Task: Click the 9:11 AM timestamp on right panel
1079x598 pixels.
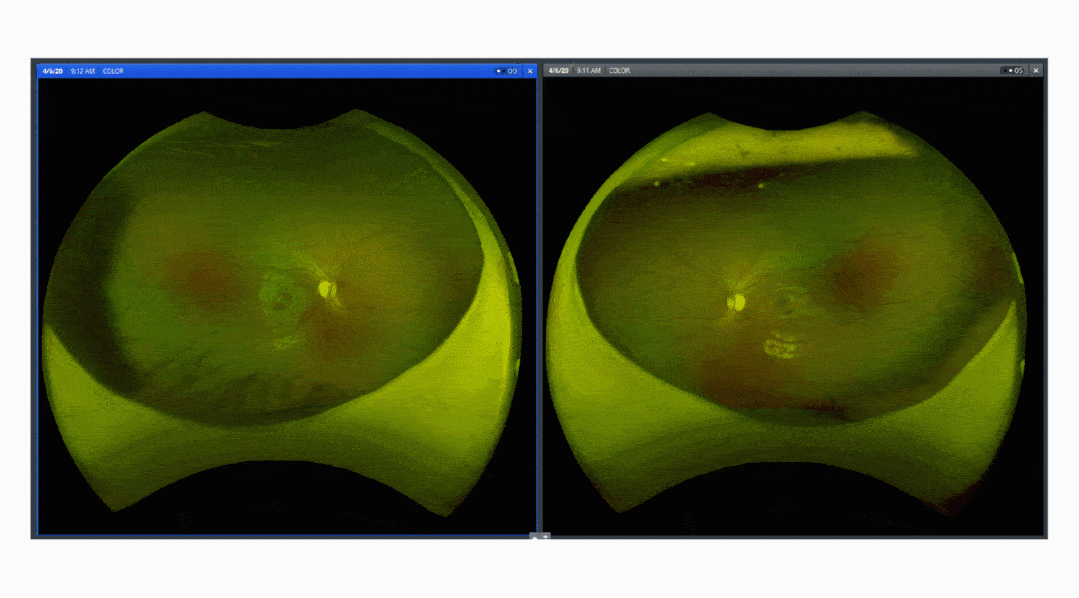Action: tap(589, 71)
